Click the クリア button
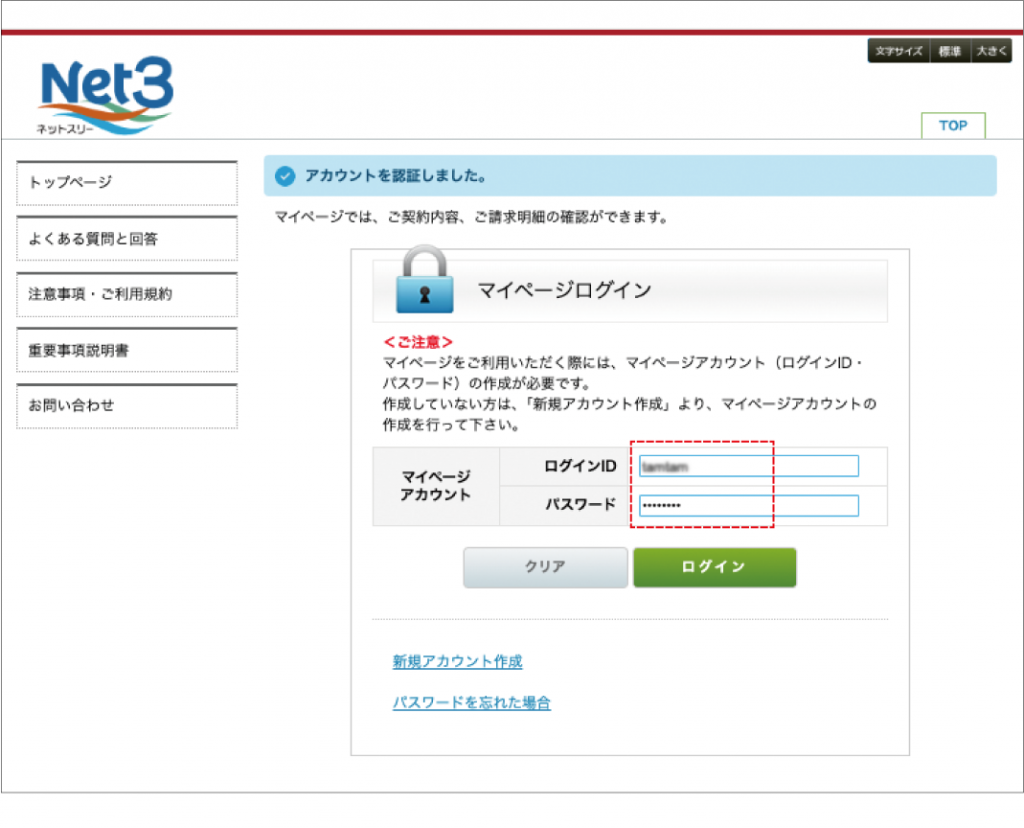Image resolution: width=1024 pixels, height=828 pixels. tap(545, 567)
